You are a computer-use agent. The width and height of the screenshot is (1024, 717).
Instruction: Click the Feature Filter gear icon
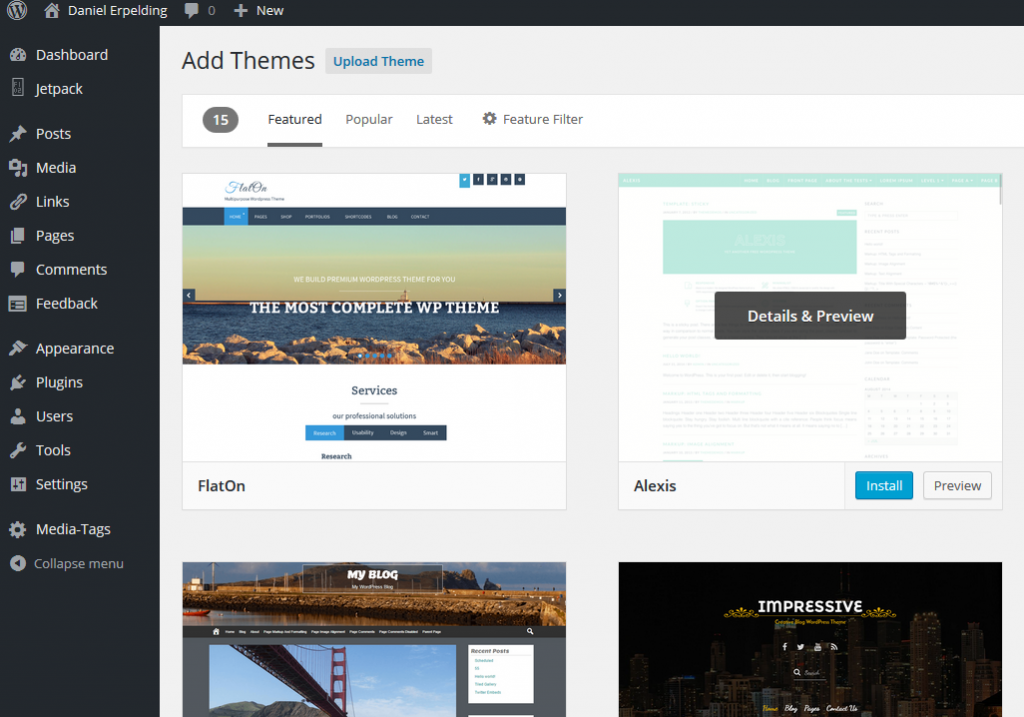[489, 119]
